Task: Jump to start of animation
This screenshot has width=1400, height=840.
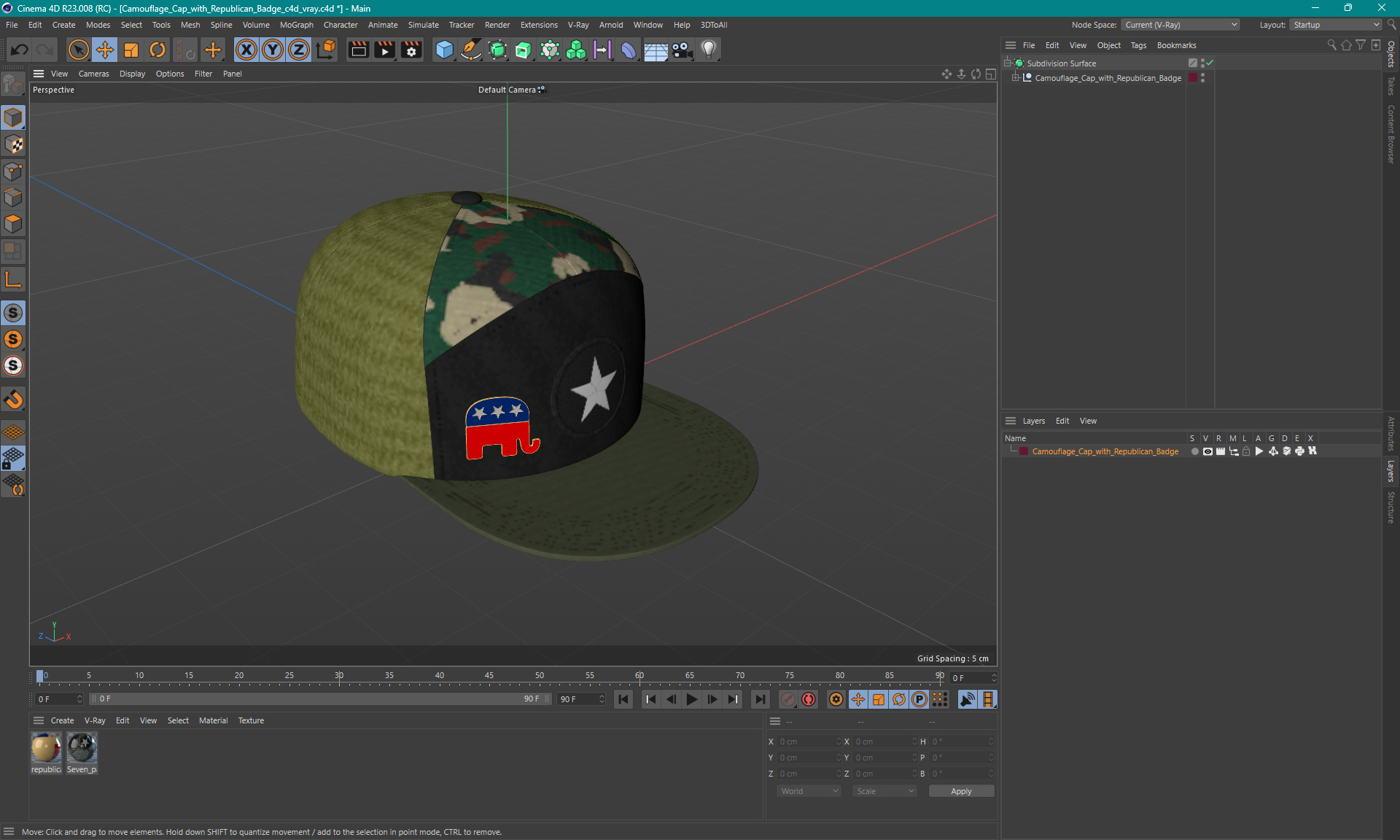Action: [x=623, y=699]
